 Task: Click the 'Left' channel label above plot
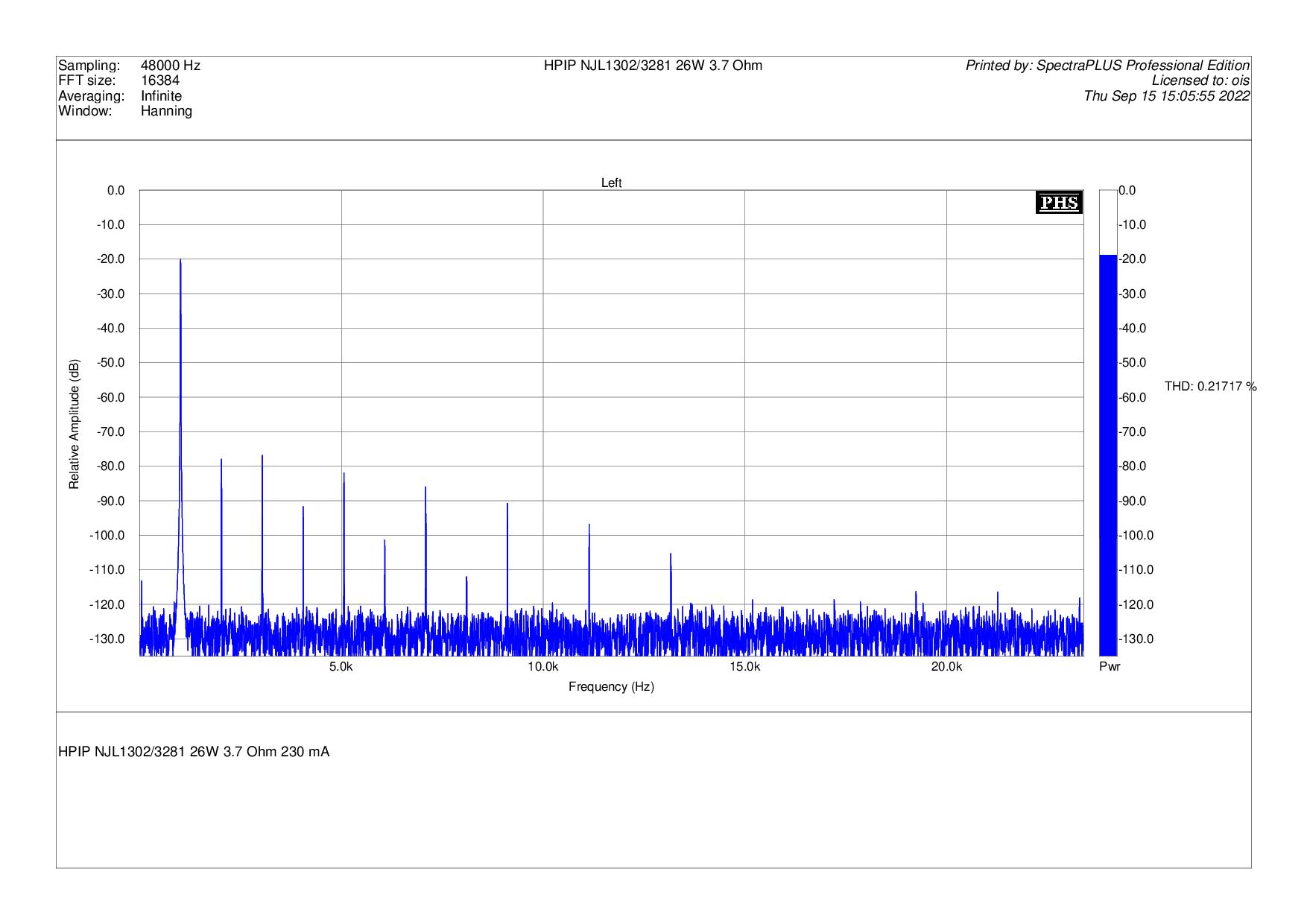611,183
